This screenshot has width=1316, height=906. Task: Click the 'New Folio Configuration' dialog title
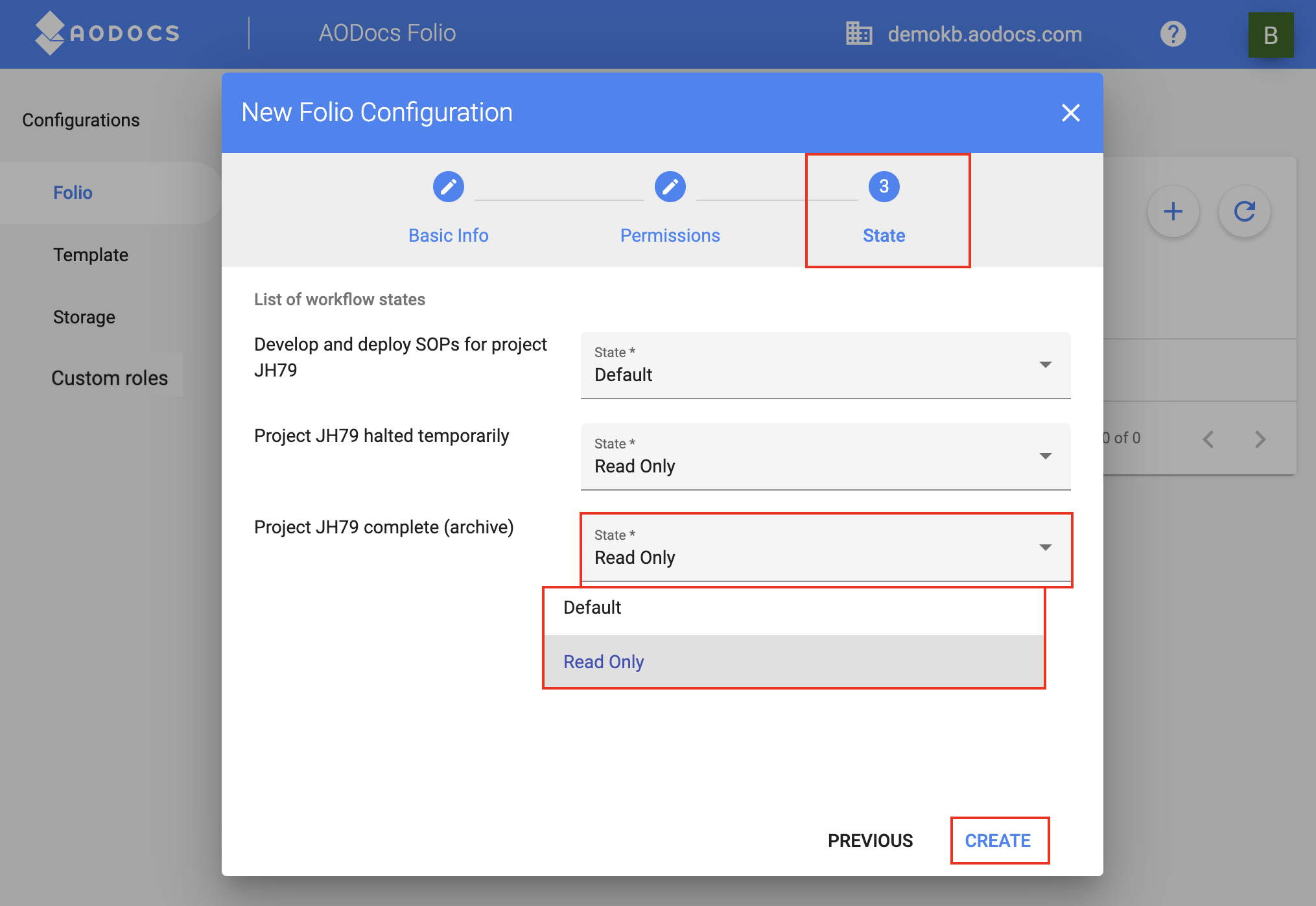coord(377,112)
